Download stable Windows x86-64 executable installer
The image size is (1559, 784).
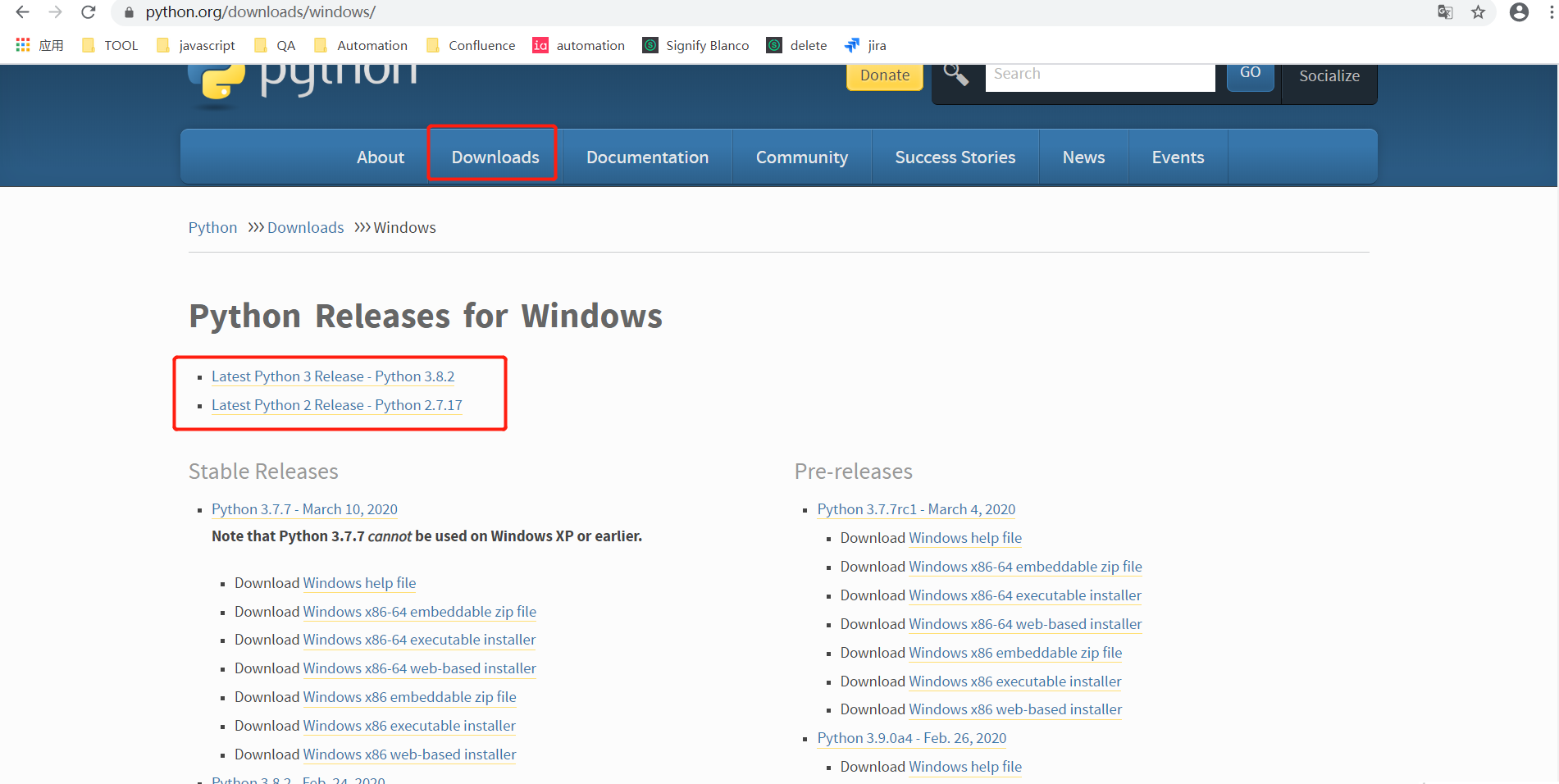click(419, 640)
